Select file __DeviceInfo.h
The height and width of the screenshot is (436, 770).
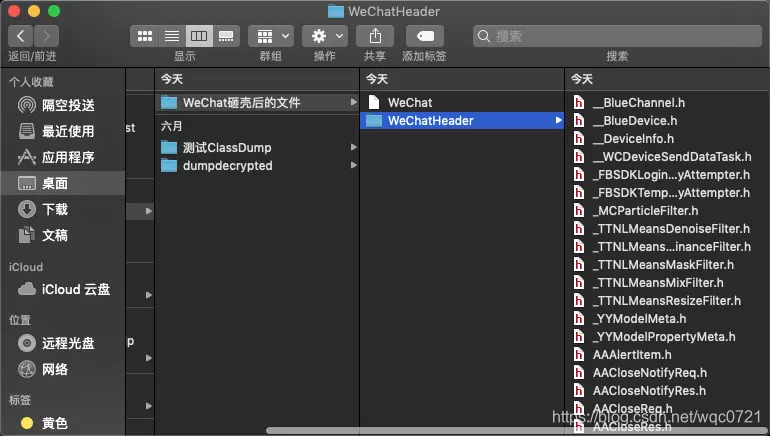pyautogui.click(x=633, y=139)
